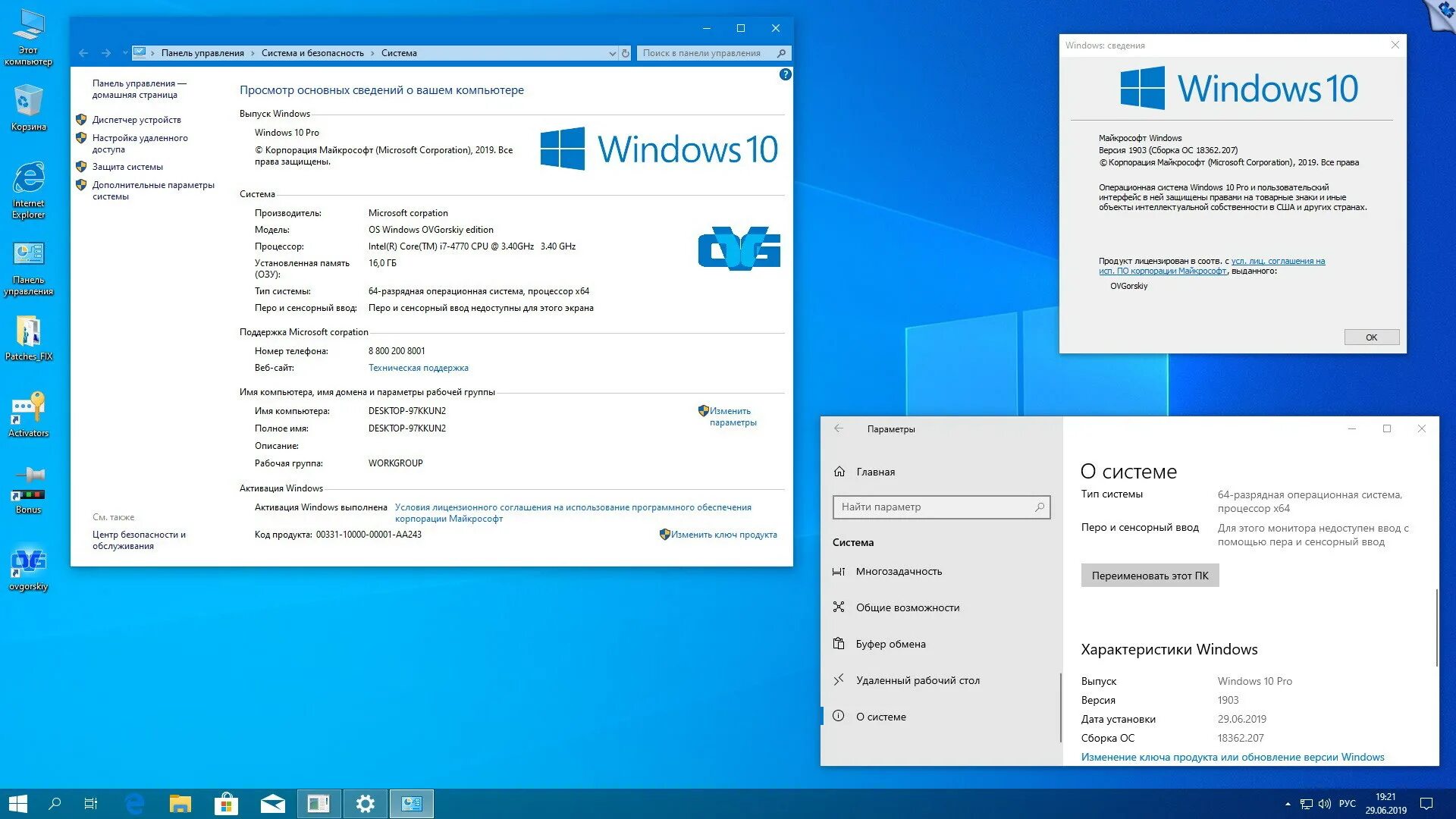Expand the address bar history dropdown
This screenshot has height=819, width=1456.
point(612,53)
